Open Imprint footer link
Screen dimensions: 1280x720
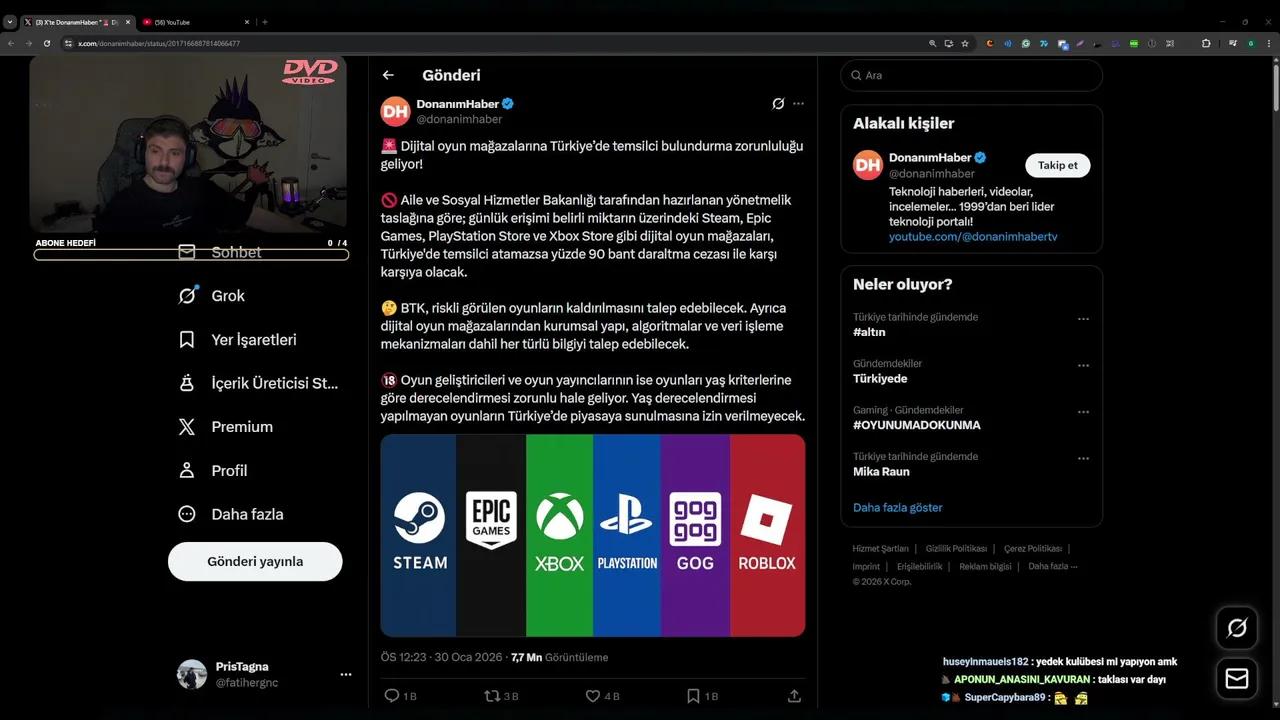866,566
